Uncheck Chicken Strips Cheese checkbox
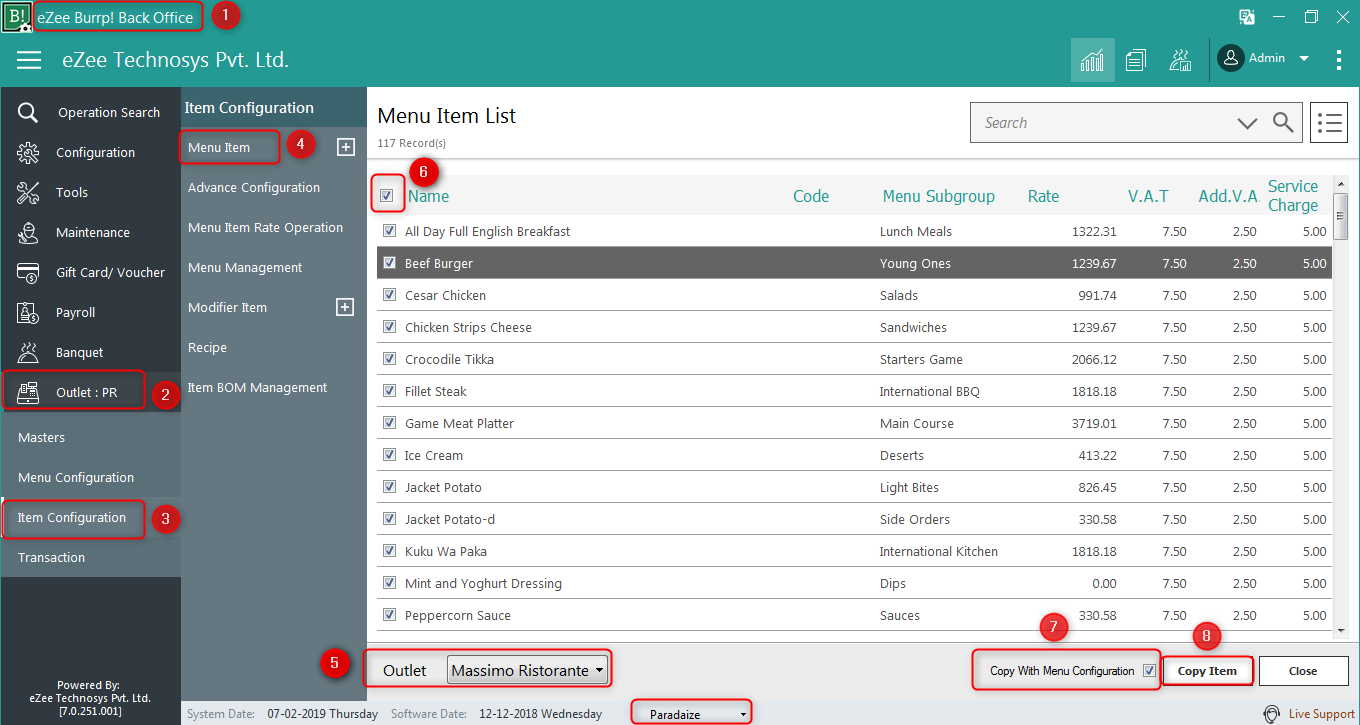This screenshot has width=1360, height=725. click(x=390, y=327)
